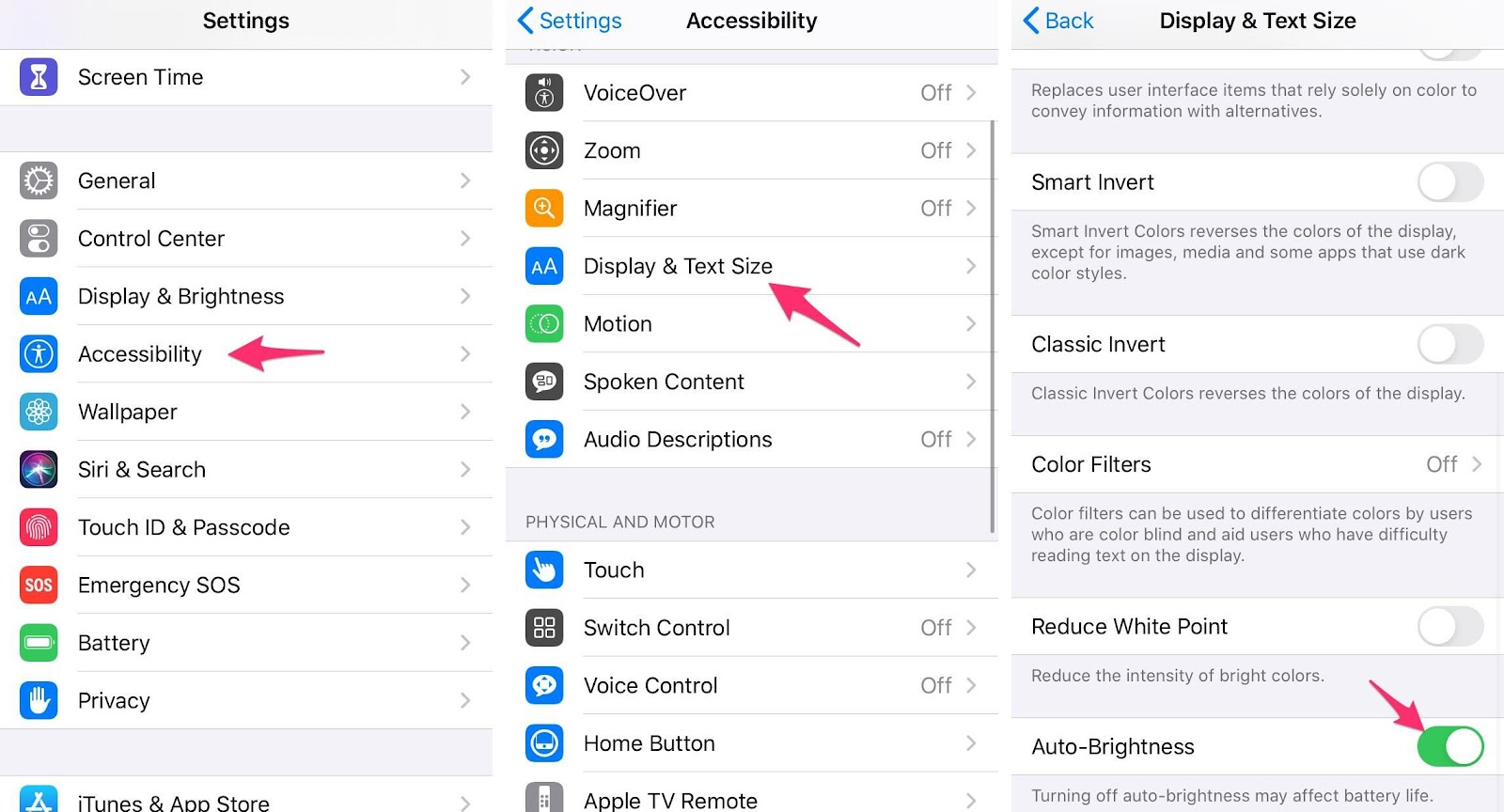Viewport: 1504px width, 812px height.
Task: Open the Screen Time hourglass icon
Action: click(x=39, y=77)
